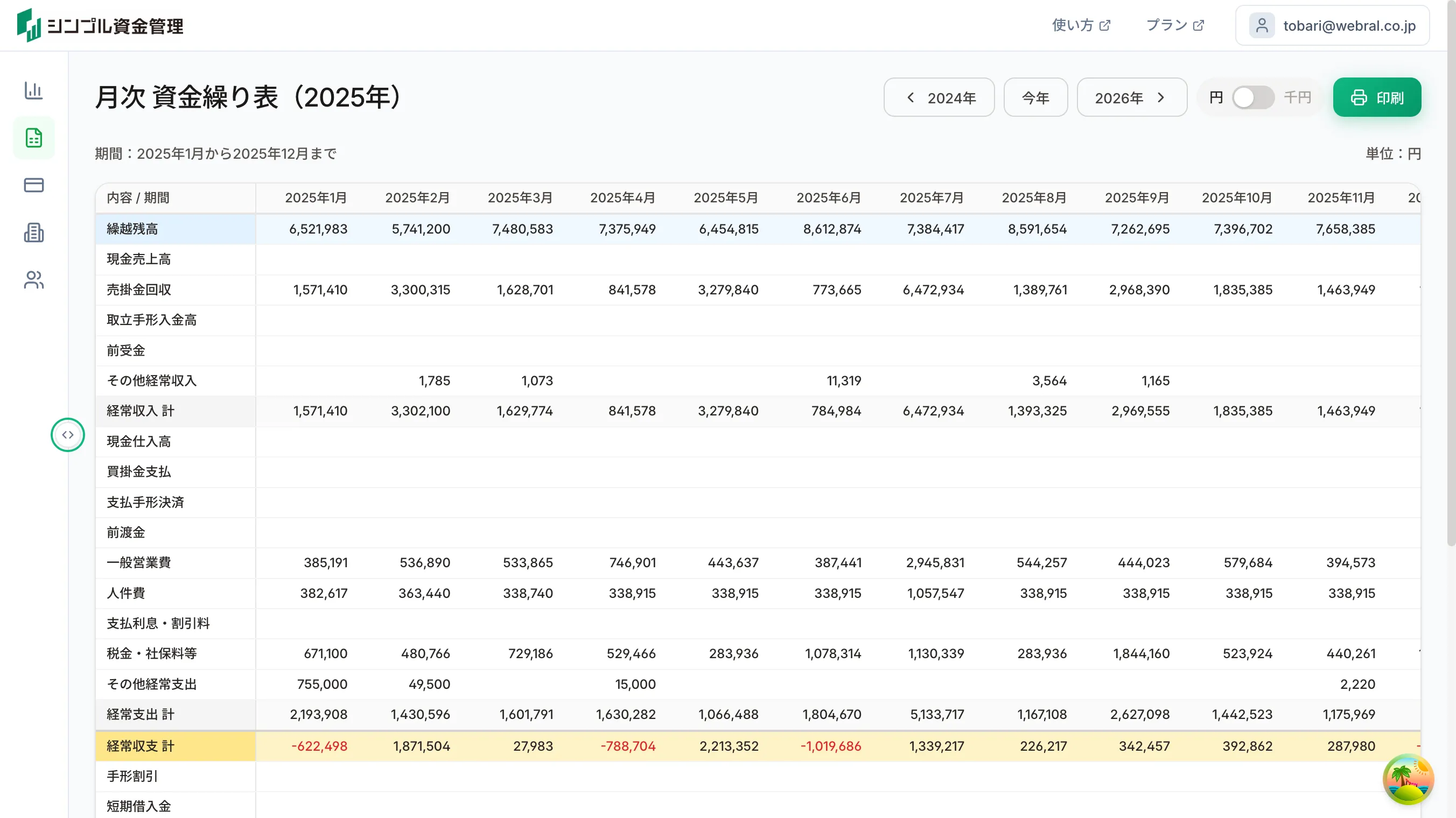Screen dimensions: 1456x818
Task: Open the company building icon in sidebar
Action: pos(33,232)
